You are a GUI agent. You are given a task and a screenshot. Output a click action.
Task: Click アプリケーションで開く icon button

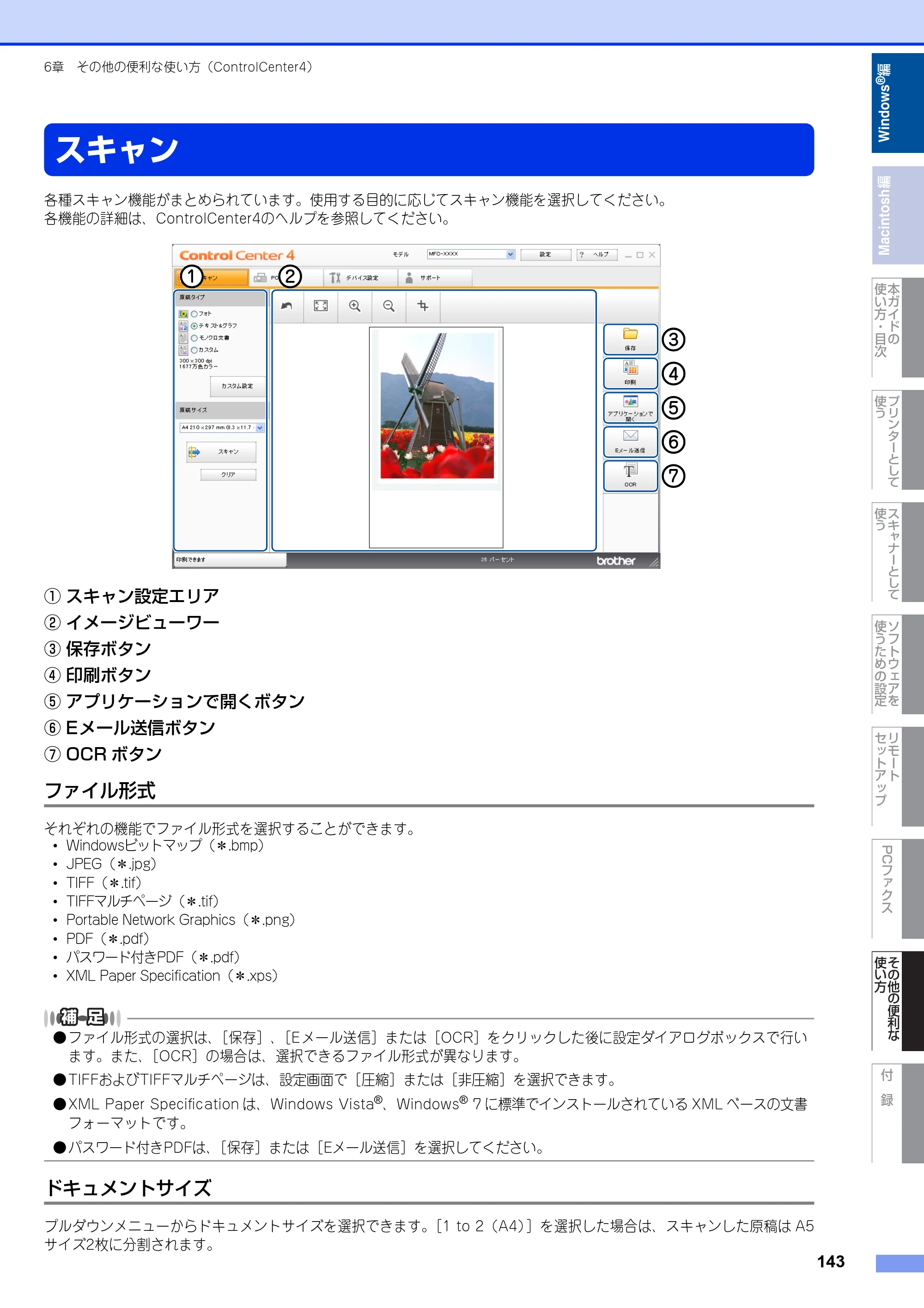[x=630, y=408]
